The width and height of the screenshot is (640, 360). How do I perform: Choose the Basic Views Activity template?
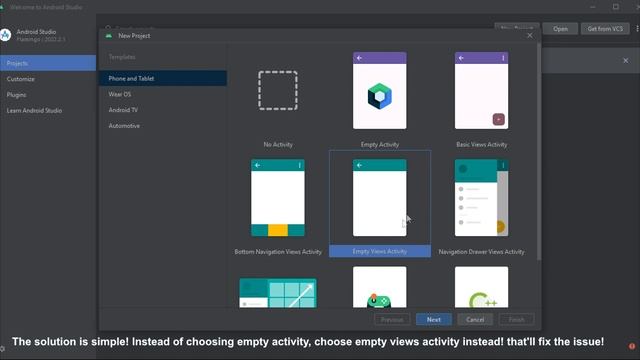(x=482, y=91)
